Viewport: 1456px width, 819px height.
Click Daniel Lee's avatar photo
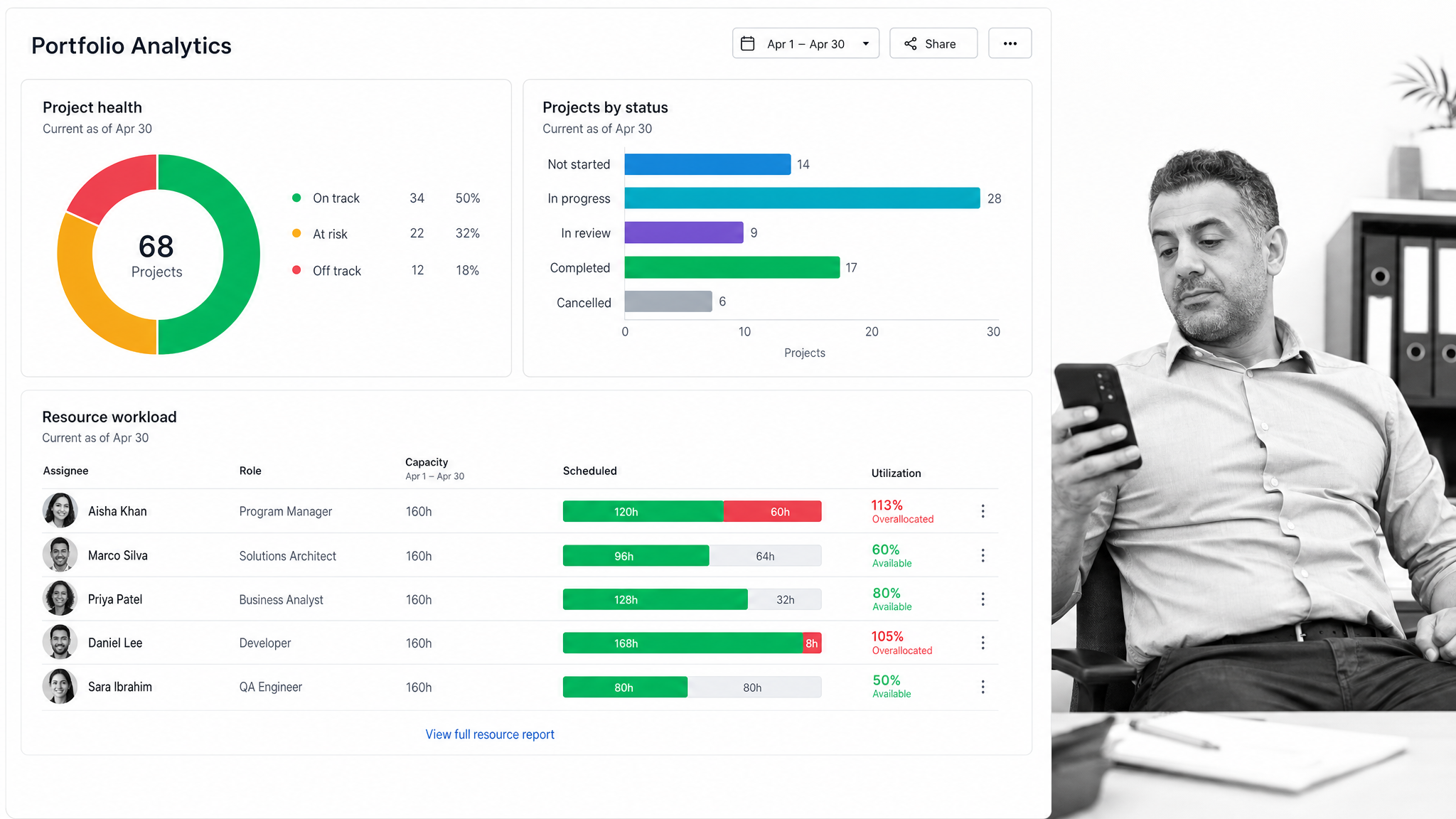tap(60, 642)
